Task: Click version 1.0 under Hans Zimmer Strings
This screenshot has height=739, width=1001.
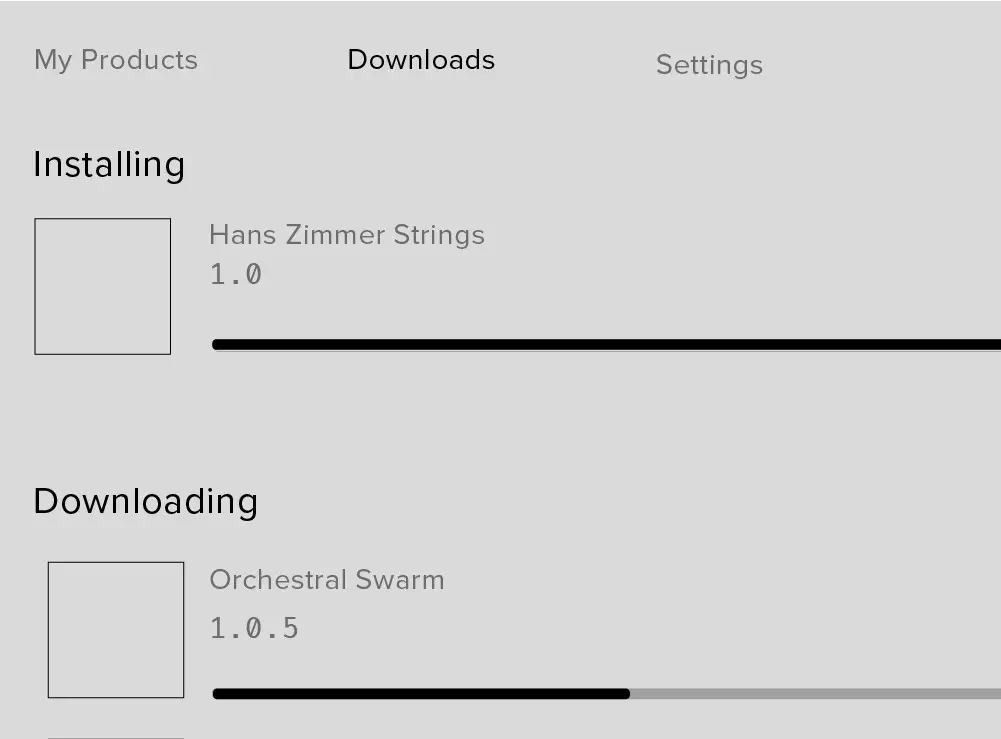Action: [236, 274]
